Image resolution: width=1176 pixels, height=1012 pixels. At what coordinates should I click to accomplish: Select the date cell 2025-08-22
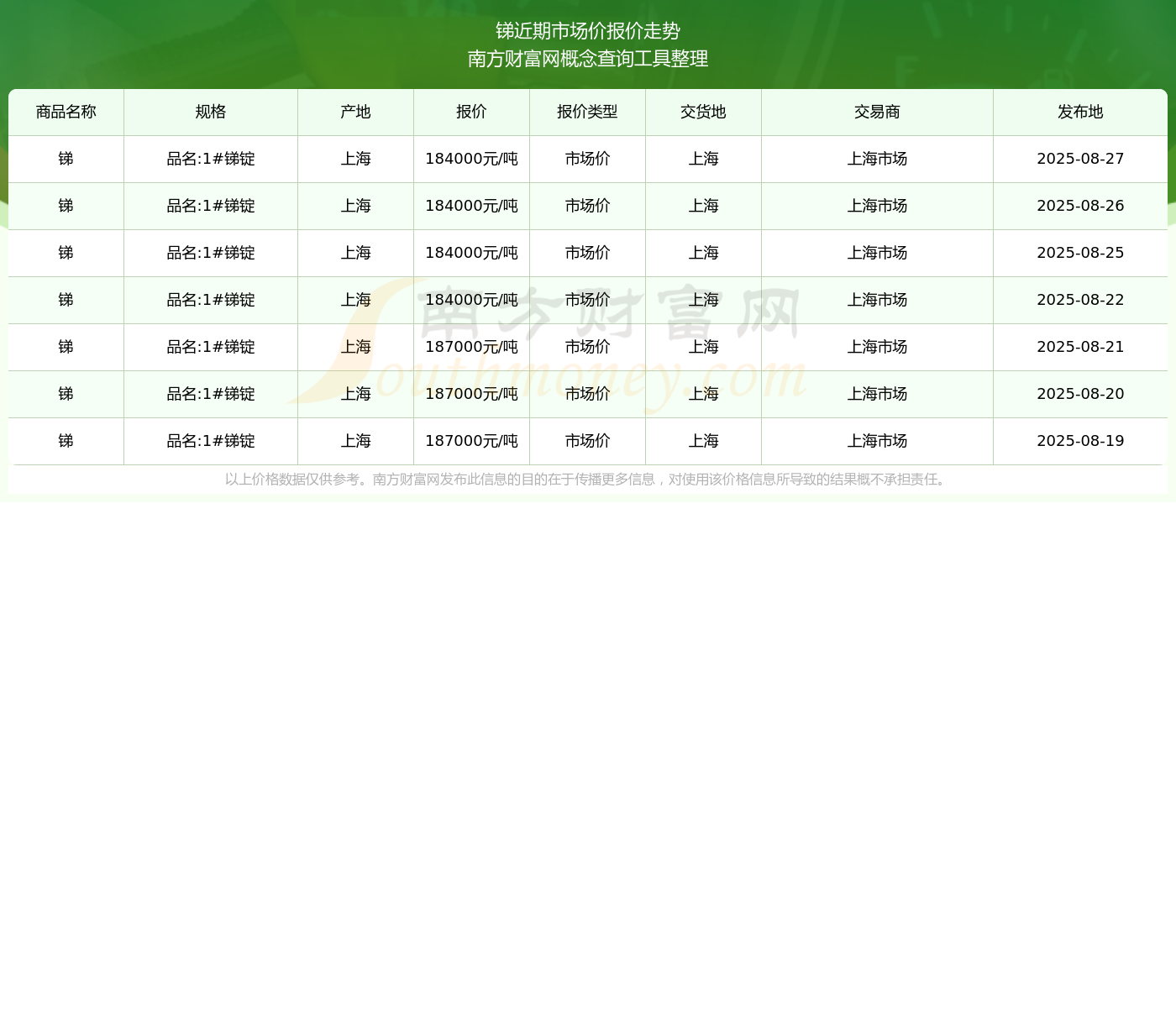(1081, 300)
